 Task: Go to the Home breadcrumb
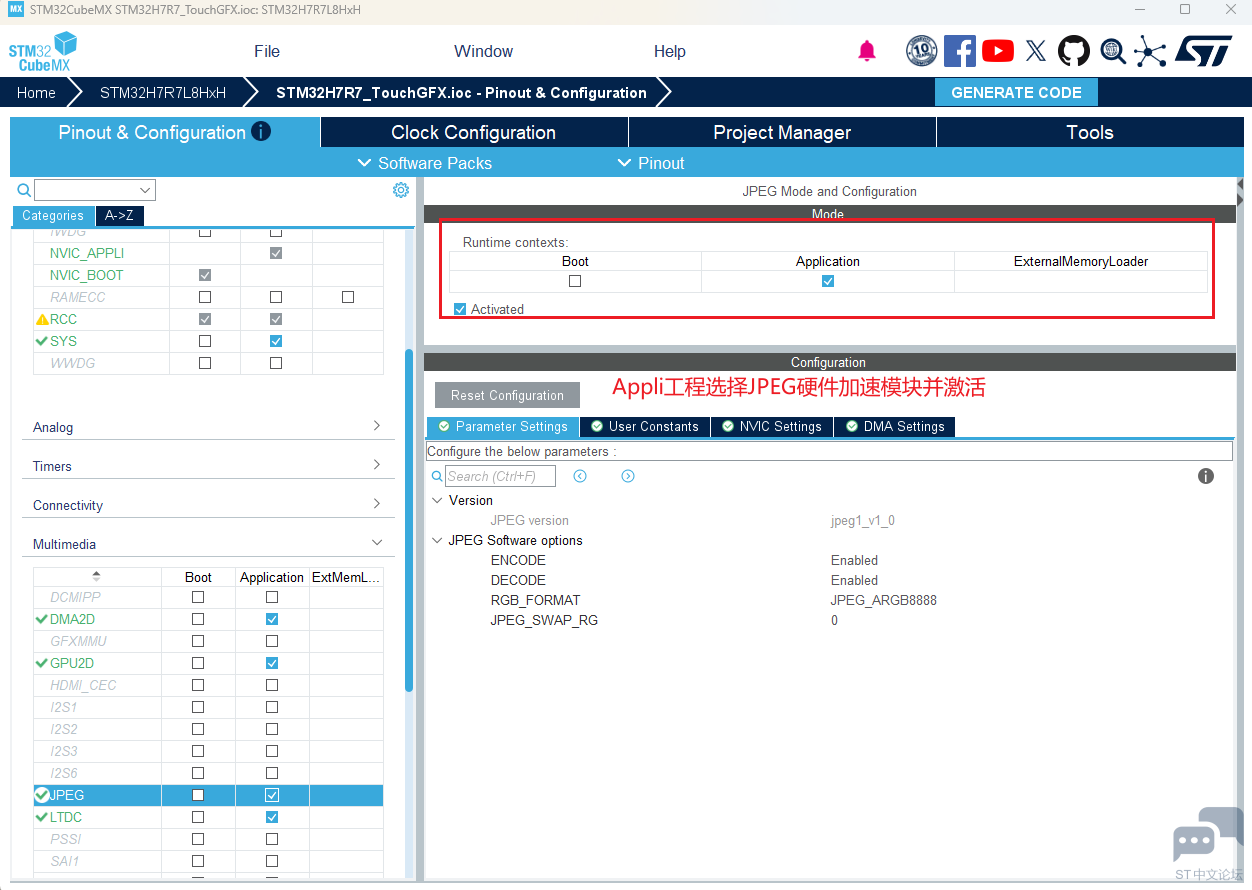coord(36,92)
